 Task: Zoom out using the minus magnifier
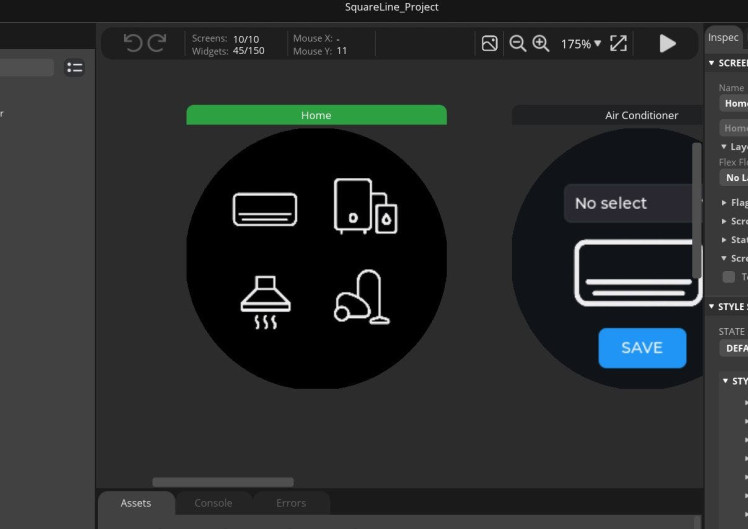pos(517,43)
